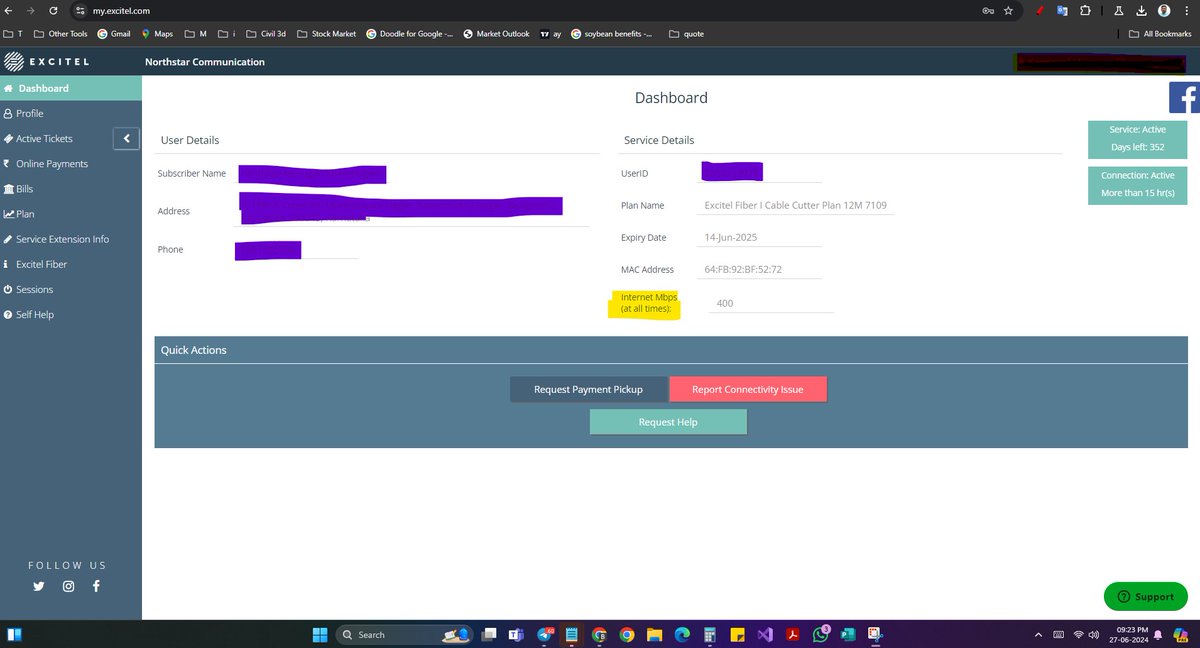The height and width of the screenshot is (648, 1200).
Task: Click the Service: Active status box
Action: point(1138,139)
